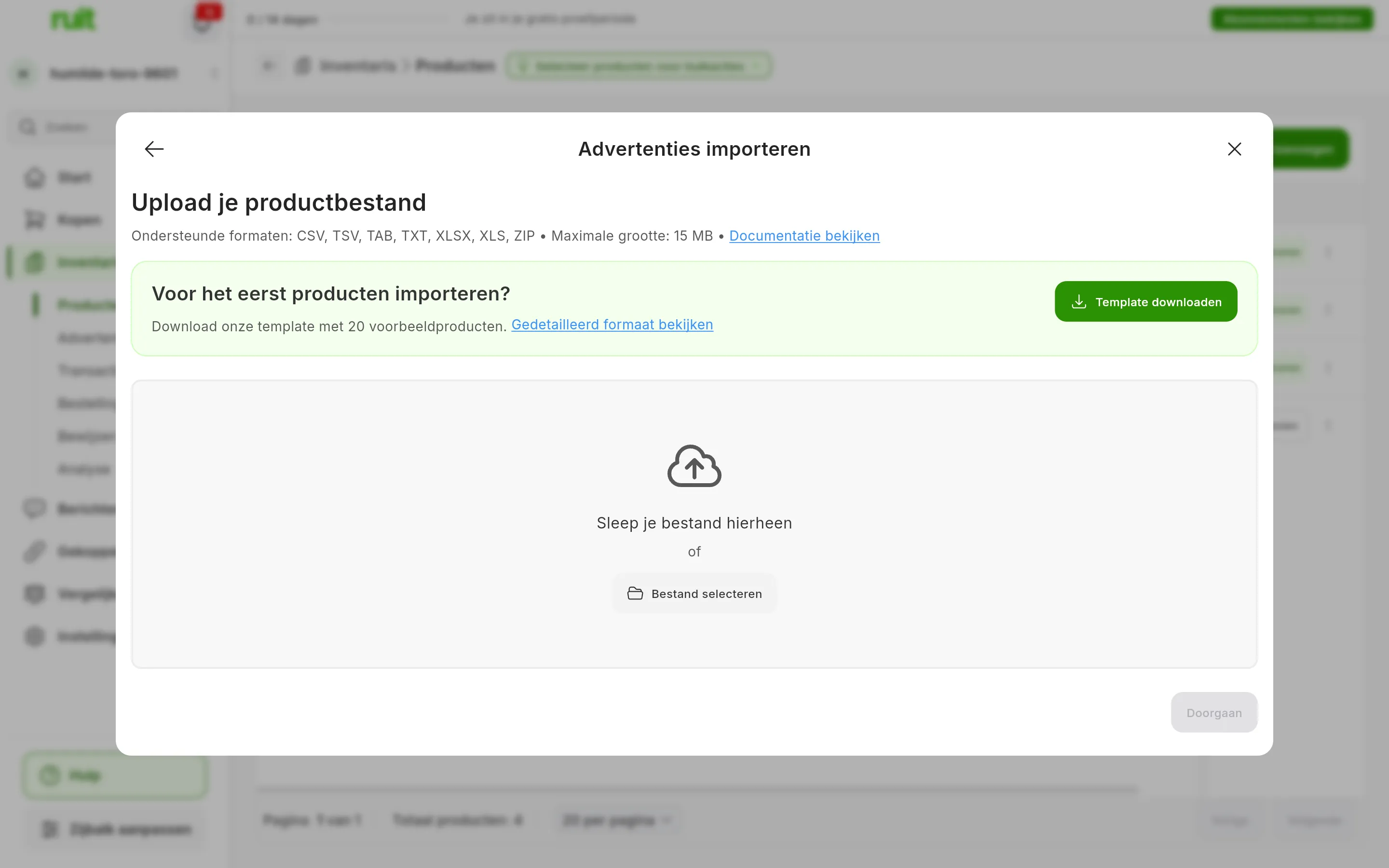Image resolution: width=1389 pixels, height=868 pixels.
Task: Click the folder icon in Bestand selecteren
Action: point(635,594)
